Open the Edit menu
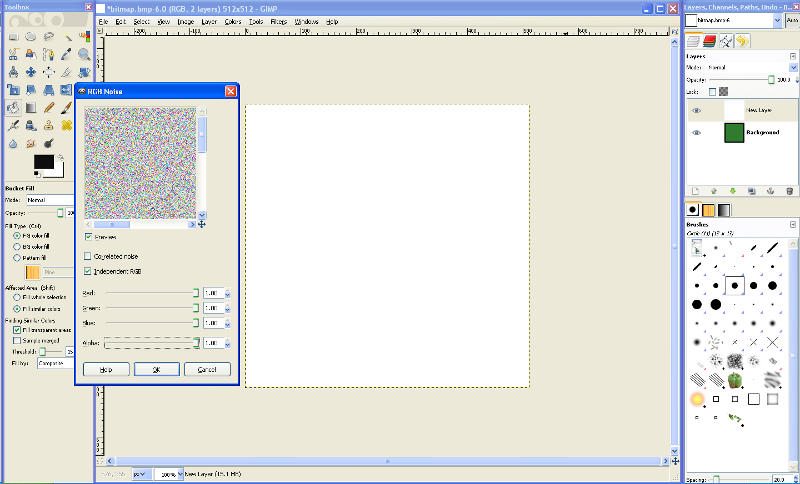 [x=120, y=22]
